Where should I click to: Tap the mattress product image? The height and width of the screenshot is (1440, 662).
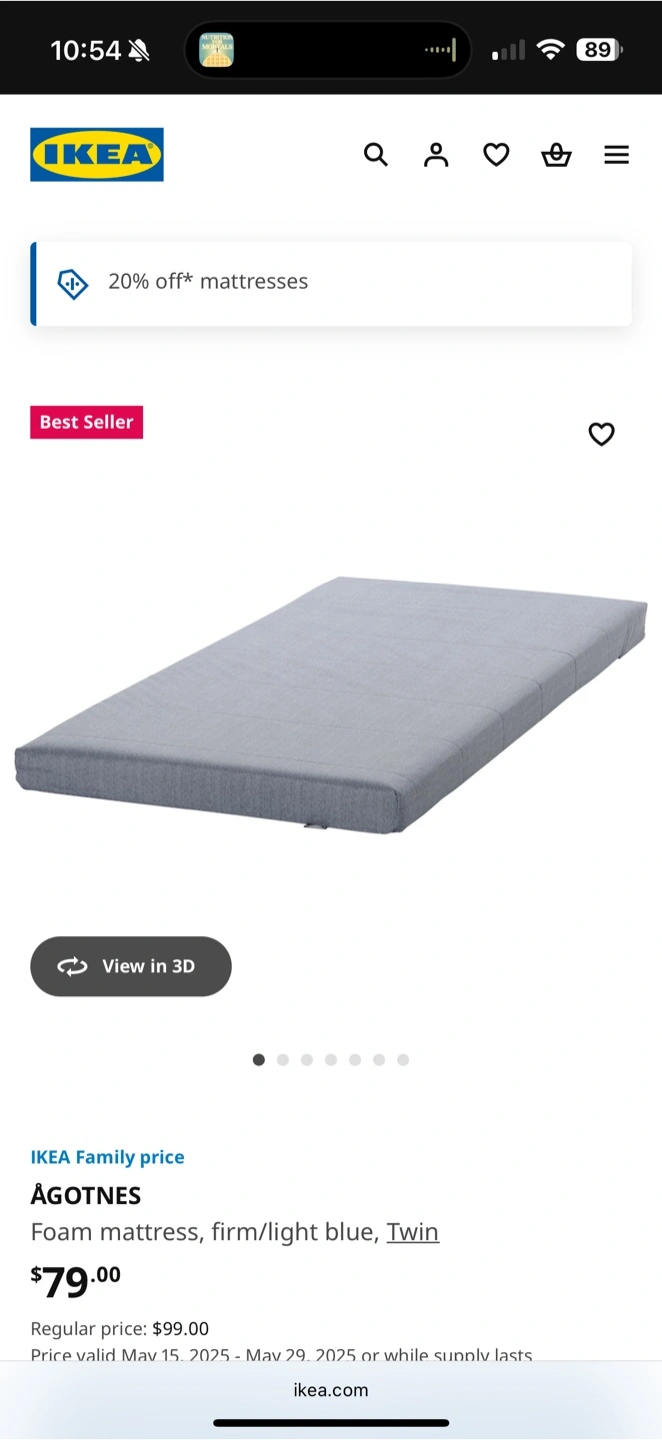click(331, 704)
